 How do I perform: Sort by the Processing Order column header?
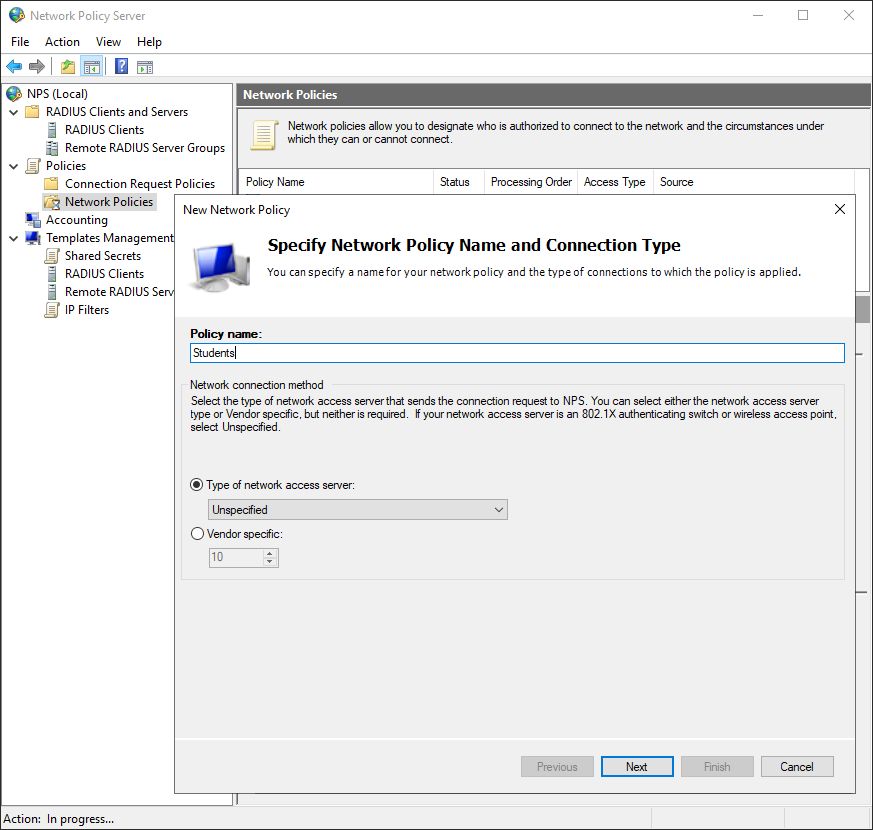tap(531, 182)
